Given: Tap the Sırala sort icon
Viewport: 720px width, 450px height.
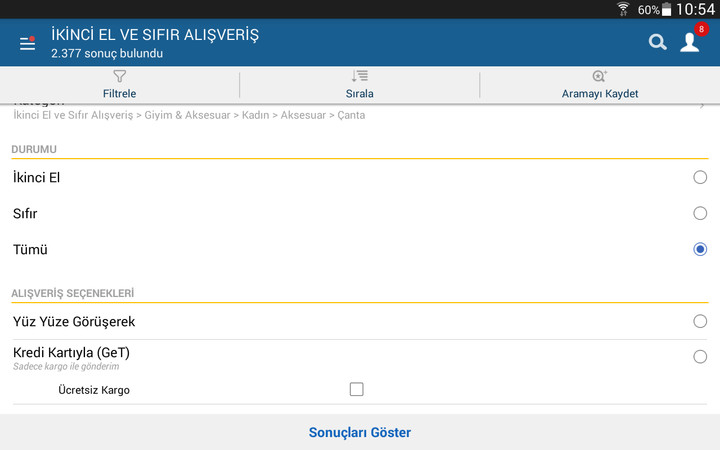Looking at the screenshot, I should pos(360,76).
